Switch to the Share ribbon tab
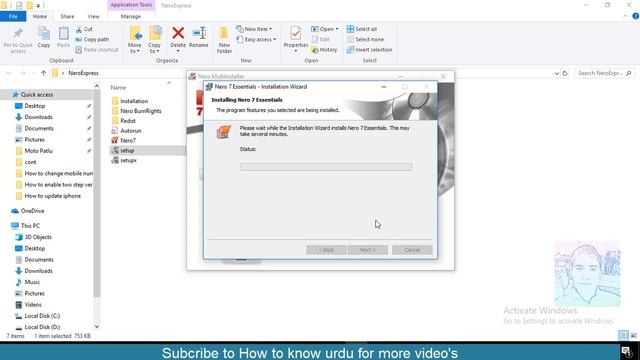The image size is (640, 360). pyautogui.click(x=67, y=16)
